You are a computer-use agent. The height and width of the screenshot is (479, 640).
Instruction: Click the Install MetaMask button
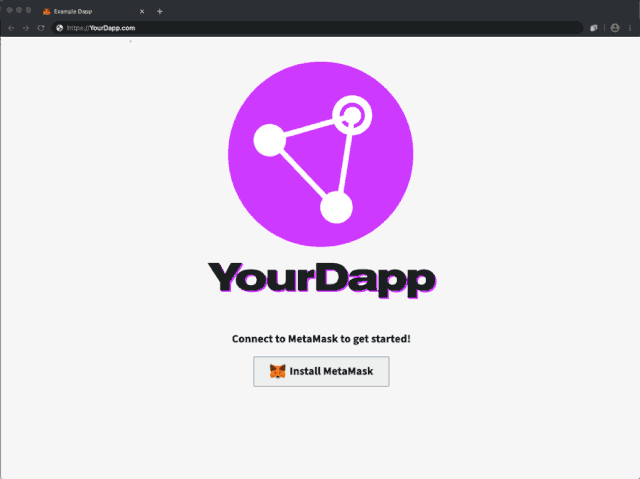pos(321,371)
